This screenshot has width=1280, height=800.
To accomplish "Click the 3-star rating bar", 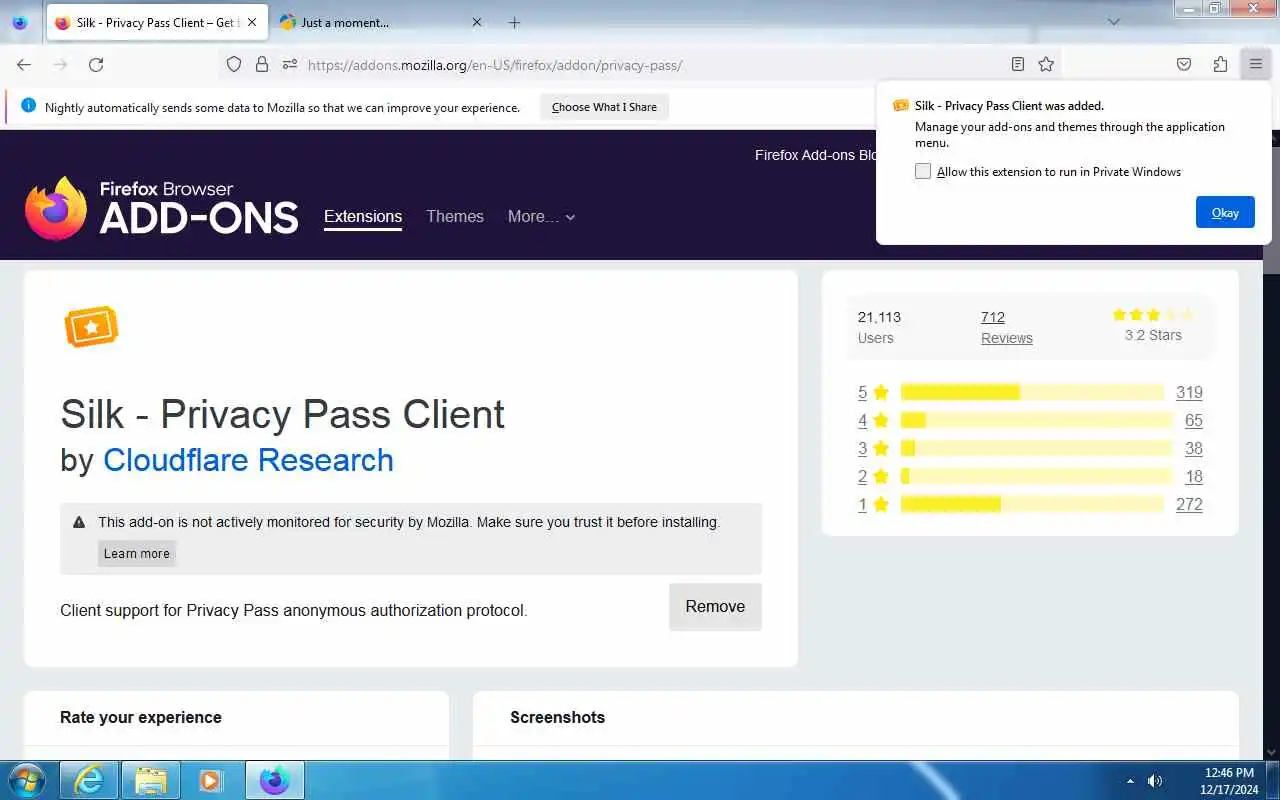I will pyautogui.click(x=1036, y=448).
